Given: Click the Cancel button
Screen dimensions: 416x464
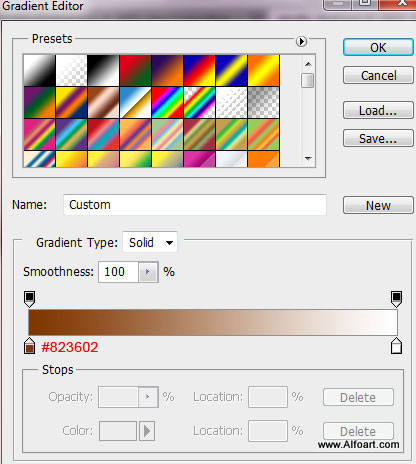Looking at the screenshot, I should pyautogui.click(x=378, y=76).
